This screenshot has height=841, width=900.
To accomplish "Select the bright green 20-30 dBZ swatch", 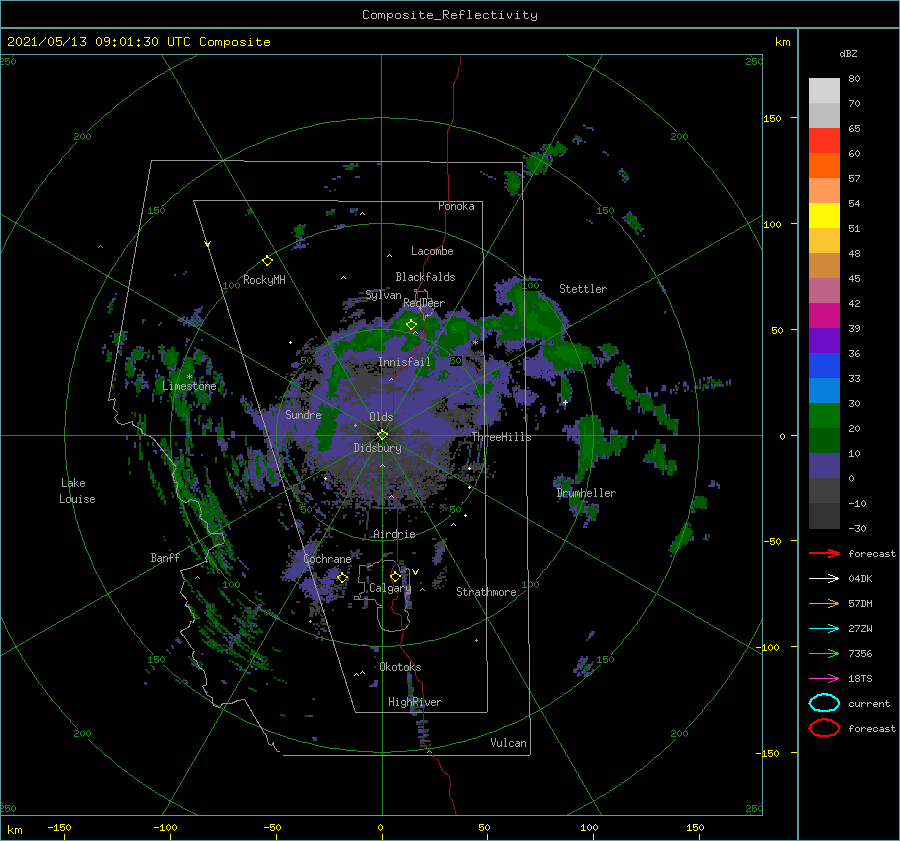I will [824, 416].
